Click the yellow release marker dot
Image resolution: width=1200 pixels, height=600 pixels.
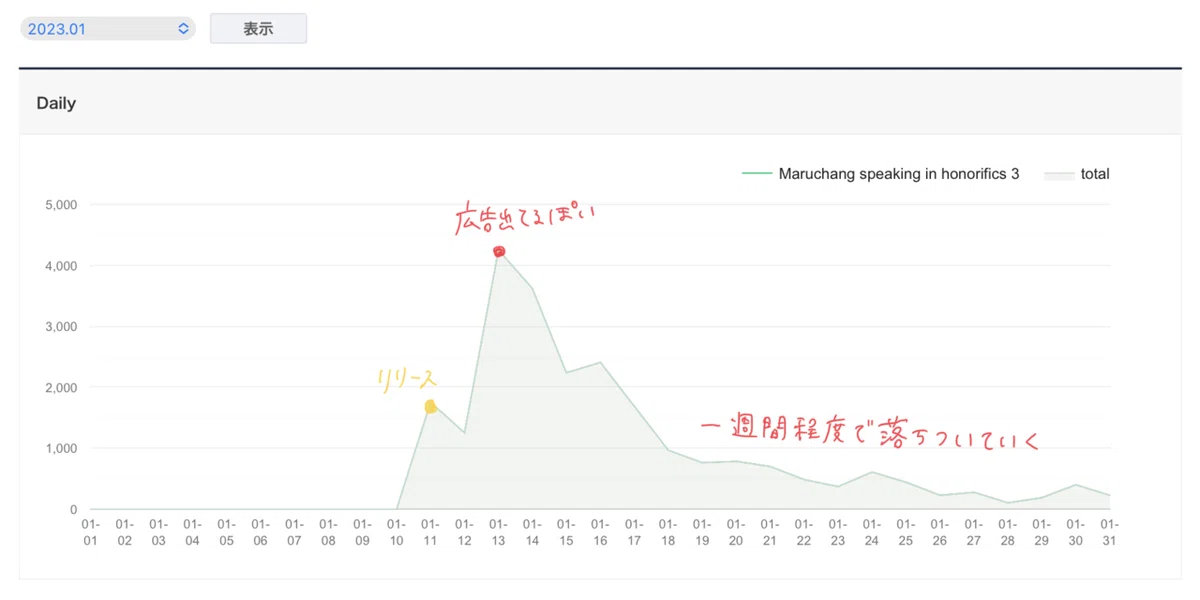pos(431,406)
